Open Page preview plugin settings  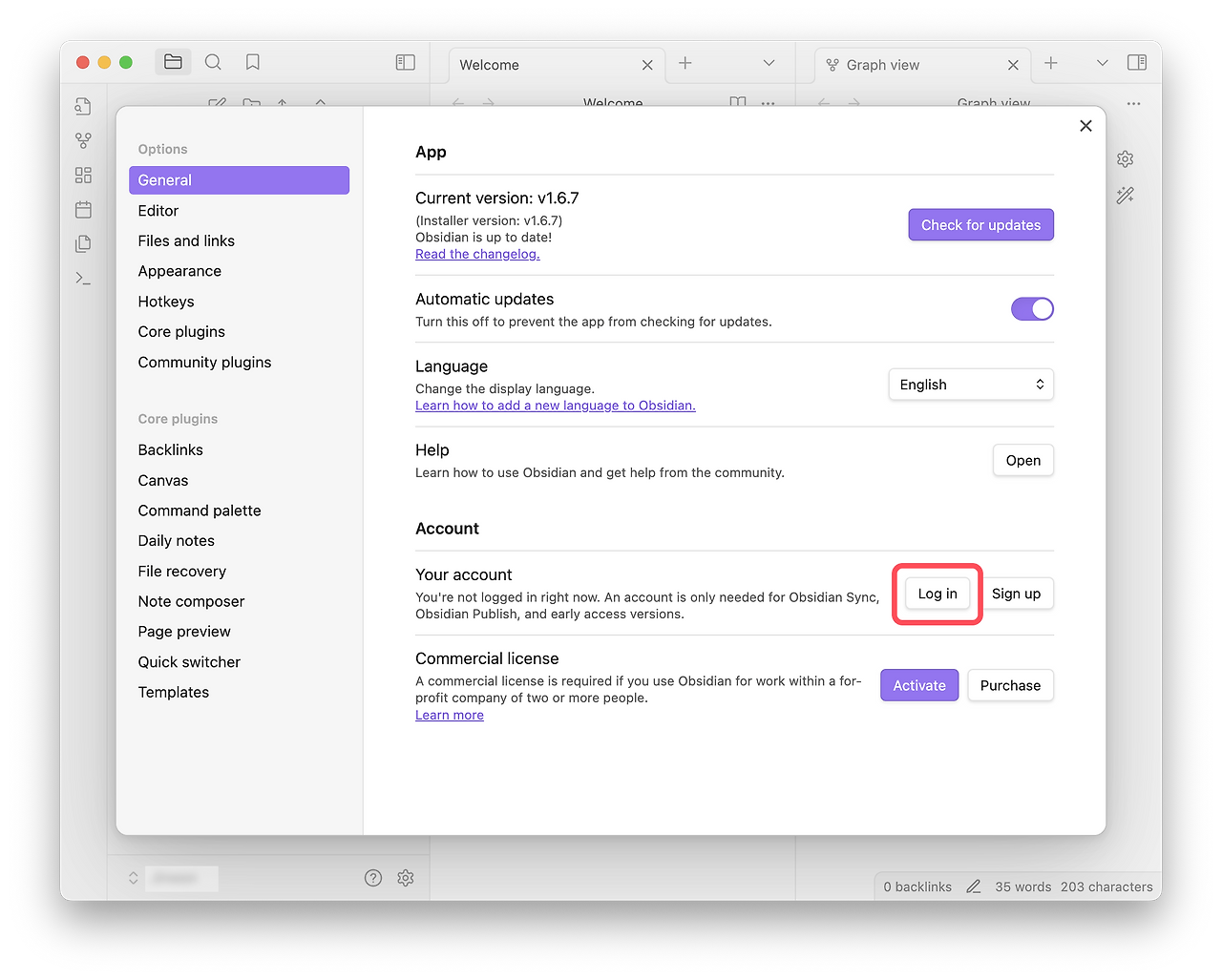tap(239, 632)
